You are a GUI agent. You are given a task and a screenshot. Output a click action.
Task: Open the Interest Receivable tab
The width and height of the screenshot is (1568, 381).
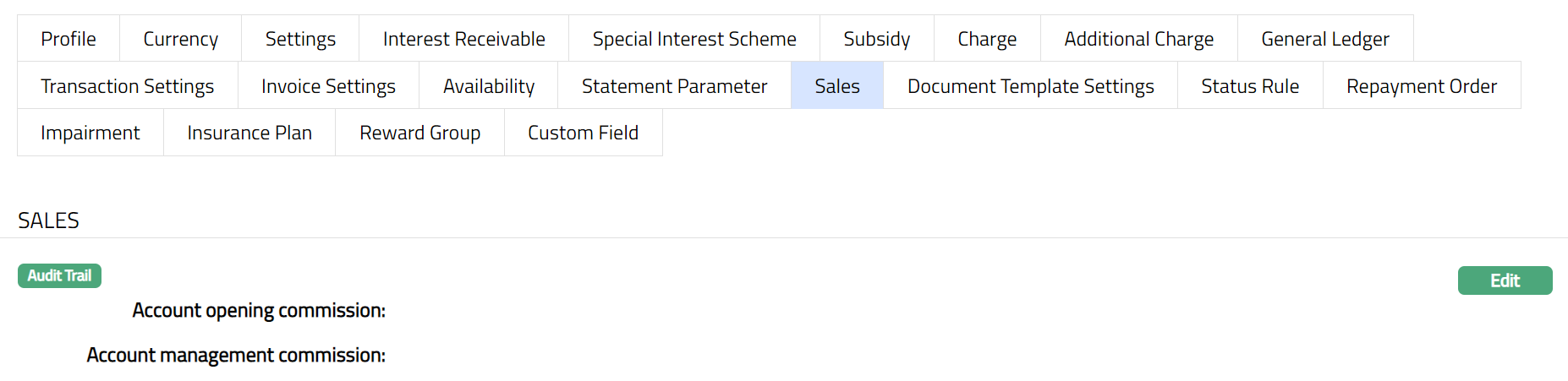tap(463, 39)
